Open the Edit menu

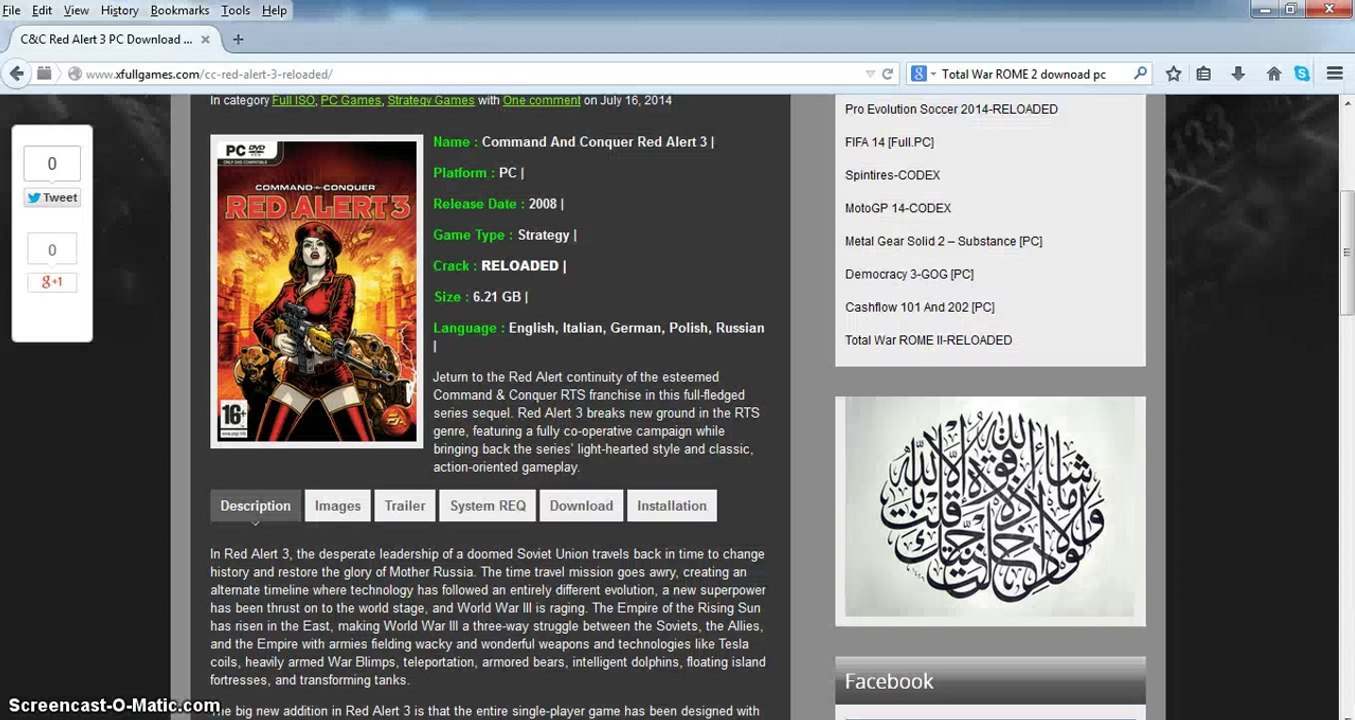42,10
